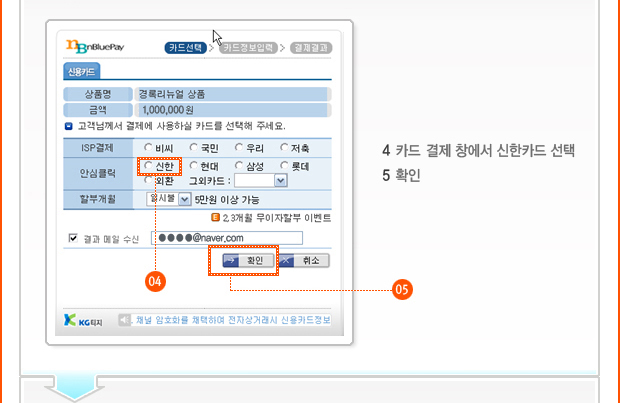
Task: Click the 5만원 이상 가능 text
Action: (227, 200)
